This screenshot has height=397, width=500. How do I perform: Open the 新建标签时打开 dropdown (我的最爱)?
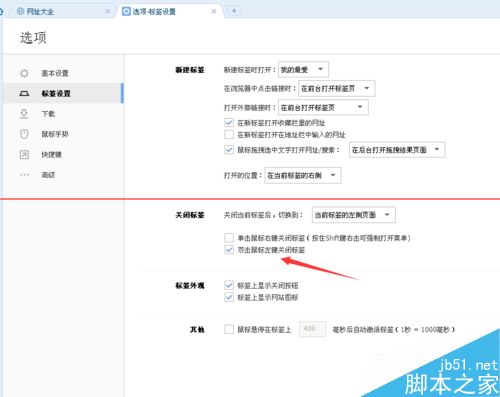pyautogui.click(x=303, y=69)
